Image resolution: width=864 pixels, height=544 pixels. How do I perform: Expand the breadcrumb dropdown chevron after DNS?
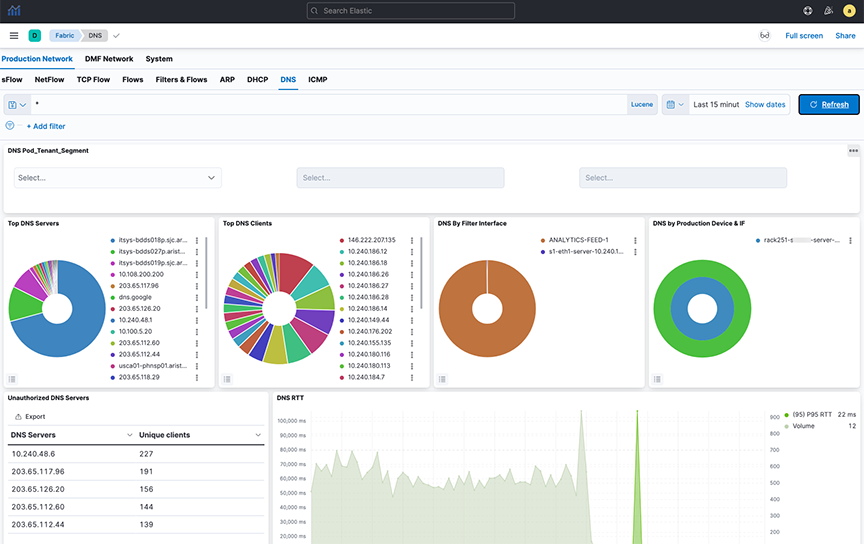(116, 36)
